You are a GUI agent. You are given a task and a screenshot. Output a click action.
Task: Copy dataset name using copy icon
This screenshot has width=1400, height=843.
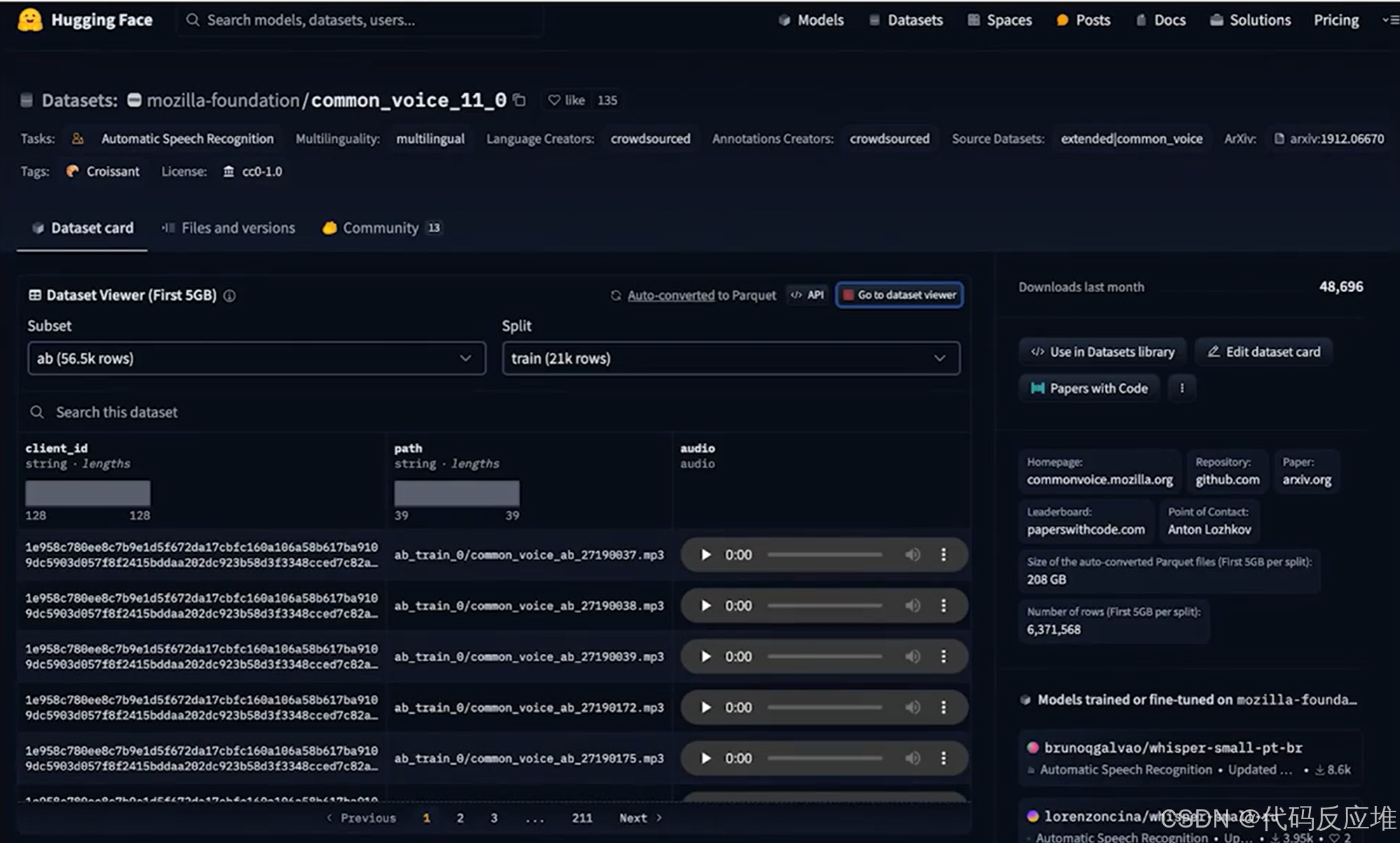pyautogui.click(x=519, y=100)
